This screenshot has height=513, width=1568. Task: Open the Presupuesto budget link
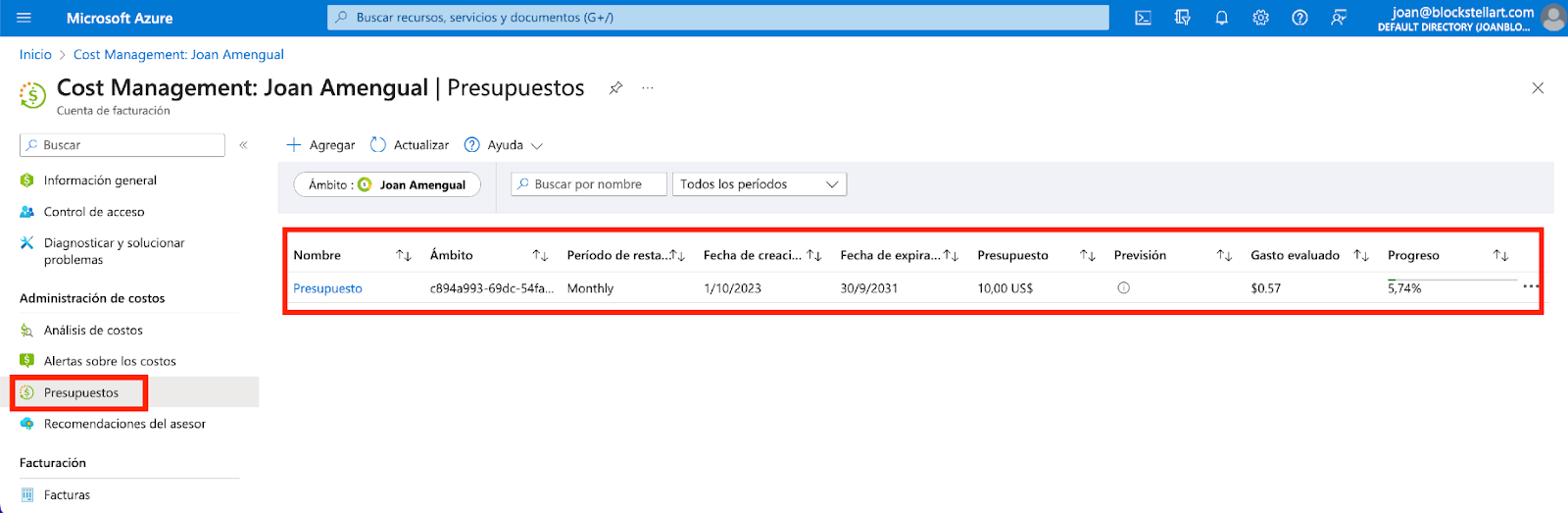pyautogui.click(x=328, y=288)
